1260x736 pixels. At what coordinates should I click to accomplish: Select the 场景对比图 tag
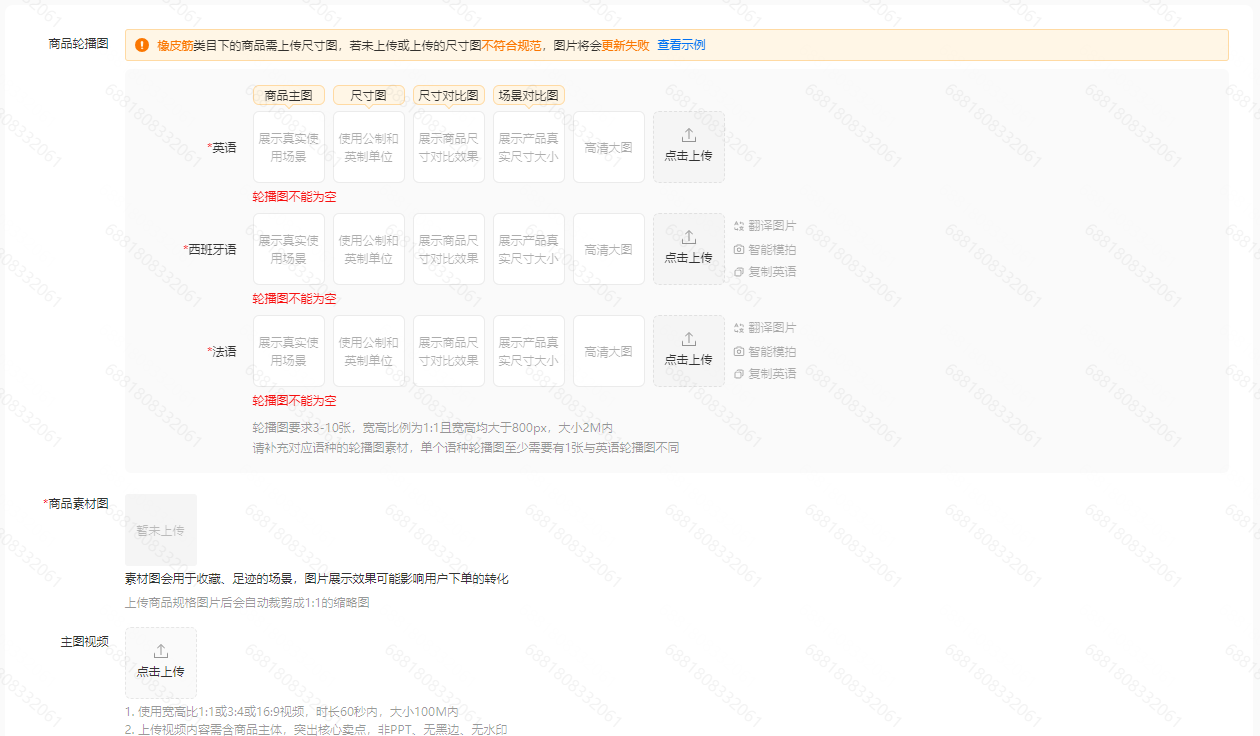pyautogui.click(x=529, y=96)
